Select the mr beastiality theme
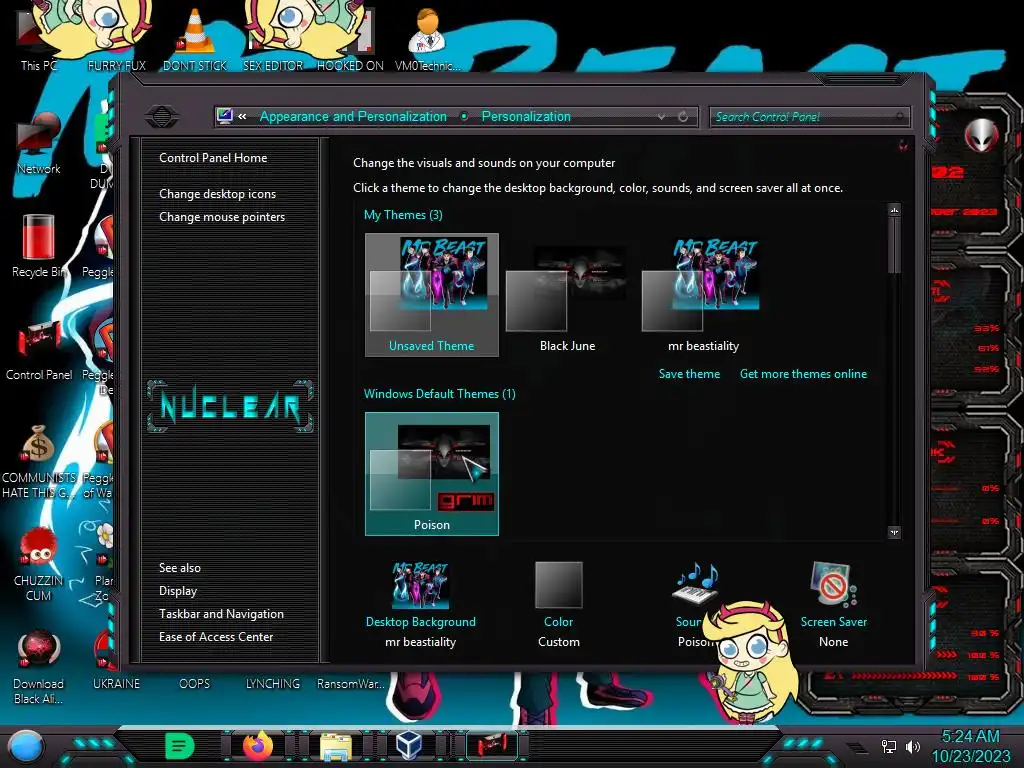This screenshot has width=1024, height=768. point(703,295)
